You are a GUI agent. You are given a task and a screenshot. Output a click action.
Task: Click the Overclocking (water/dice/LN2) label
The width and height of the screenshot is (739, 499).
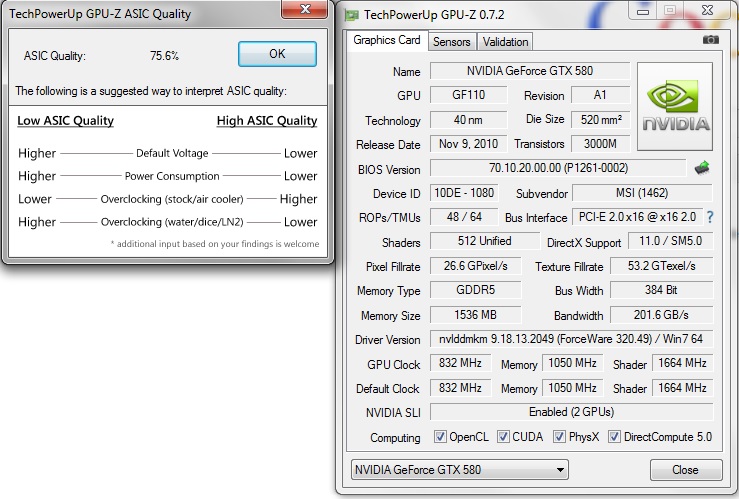(x=172, y=222)
